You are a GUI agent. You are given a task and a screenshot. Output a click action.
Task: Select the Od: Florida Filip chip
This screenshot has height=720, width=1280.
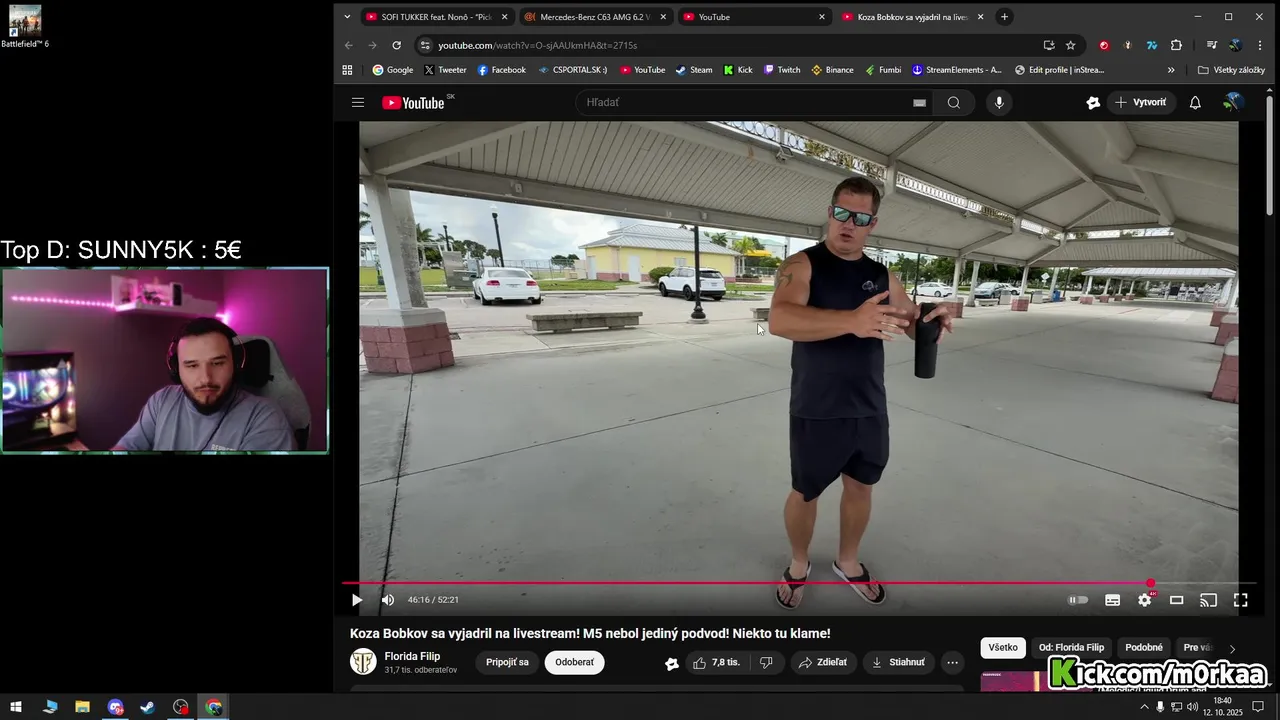click(x=1071, y=647)
